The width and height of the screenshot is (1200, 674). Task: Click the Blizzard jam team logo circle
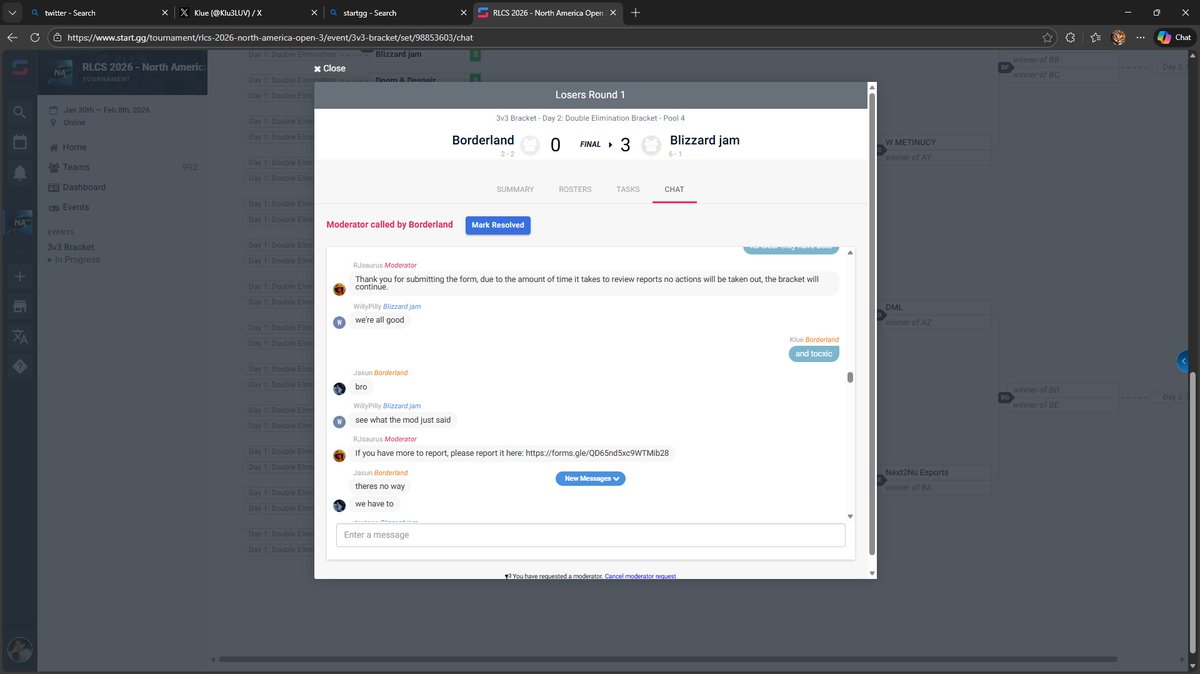(x=651, y=145)
